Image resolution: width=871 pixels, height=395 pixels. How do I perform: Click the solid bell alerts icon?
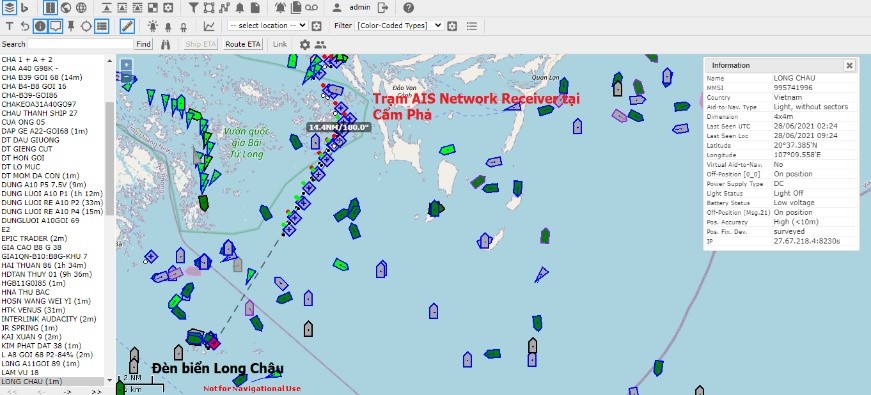point(239,8)
